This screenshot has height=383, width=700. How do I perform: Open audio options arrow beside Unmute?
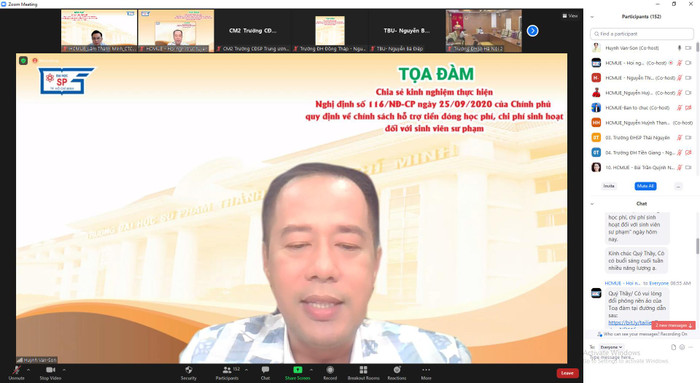pyautogui.click(x=29, y=370)
